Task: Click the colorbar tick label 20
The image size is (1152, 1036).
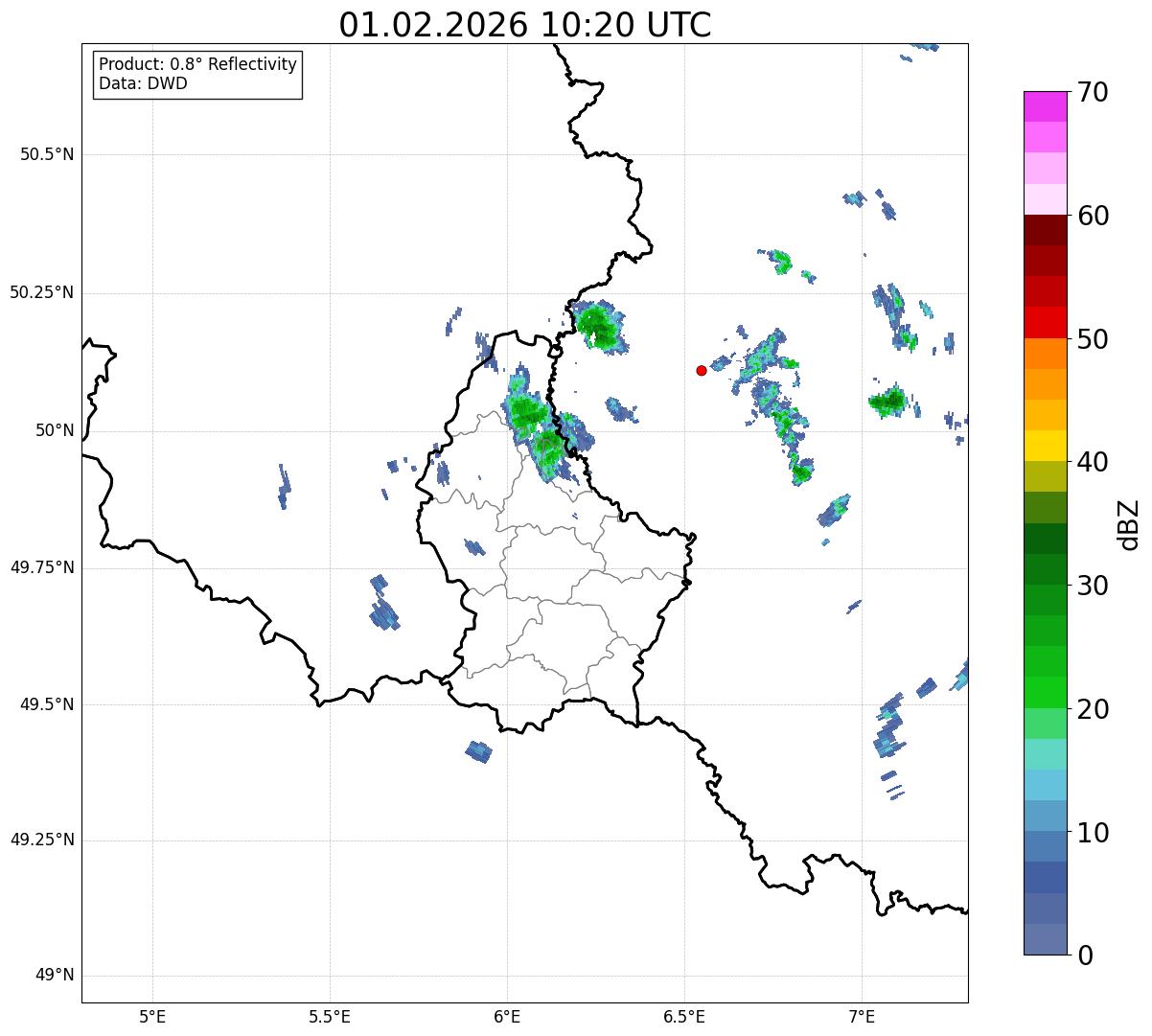Action: tap(1093, 709)
